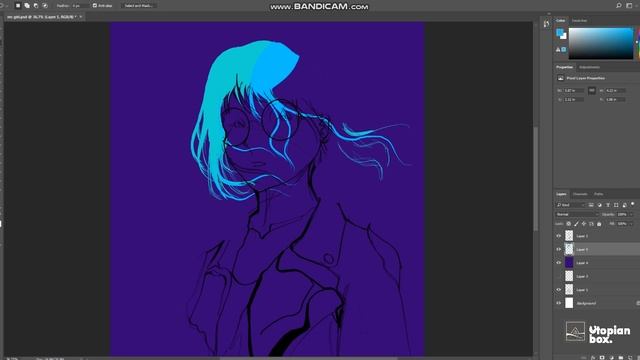Filter layers by shape layers icon
Viewport: 640px width, 360px height.
tap(616, 205)
